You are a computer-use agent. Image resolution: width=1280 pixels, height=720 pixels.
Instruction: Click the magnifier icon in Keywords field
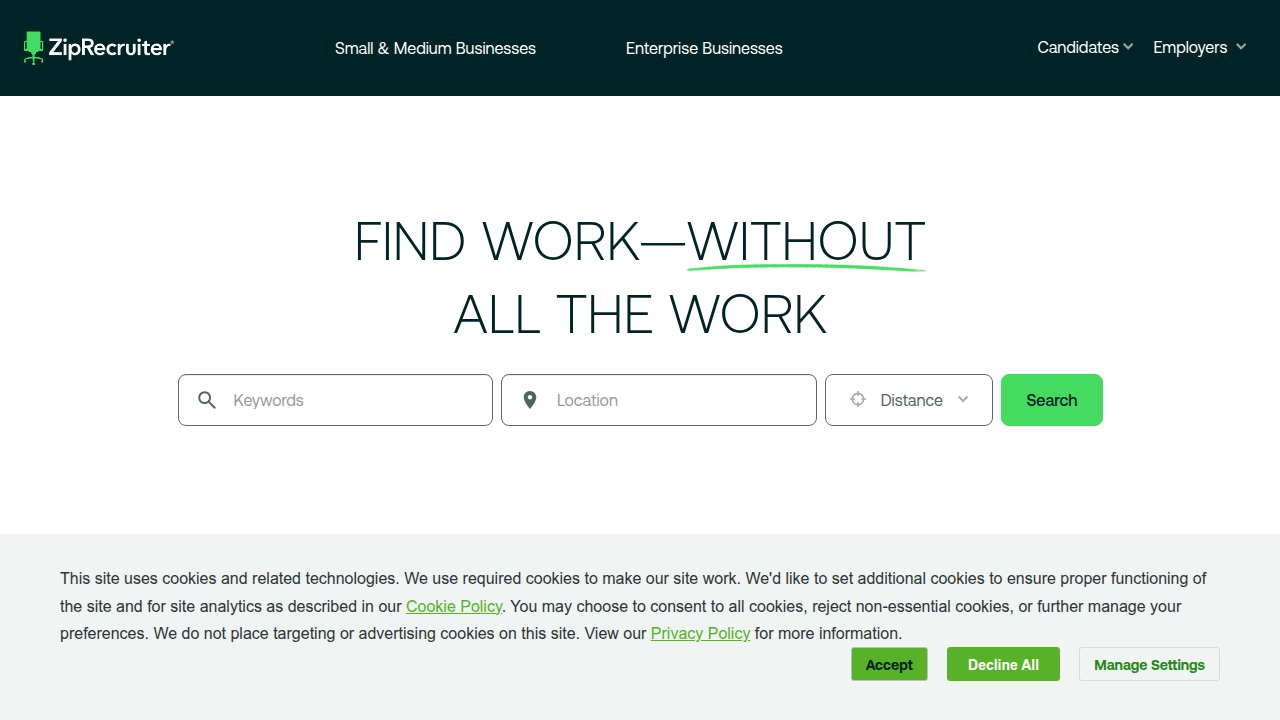click(x=207, y=400)
